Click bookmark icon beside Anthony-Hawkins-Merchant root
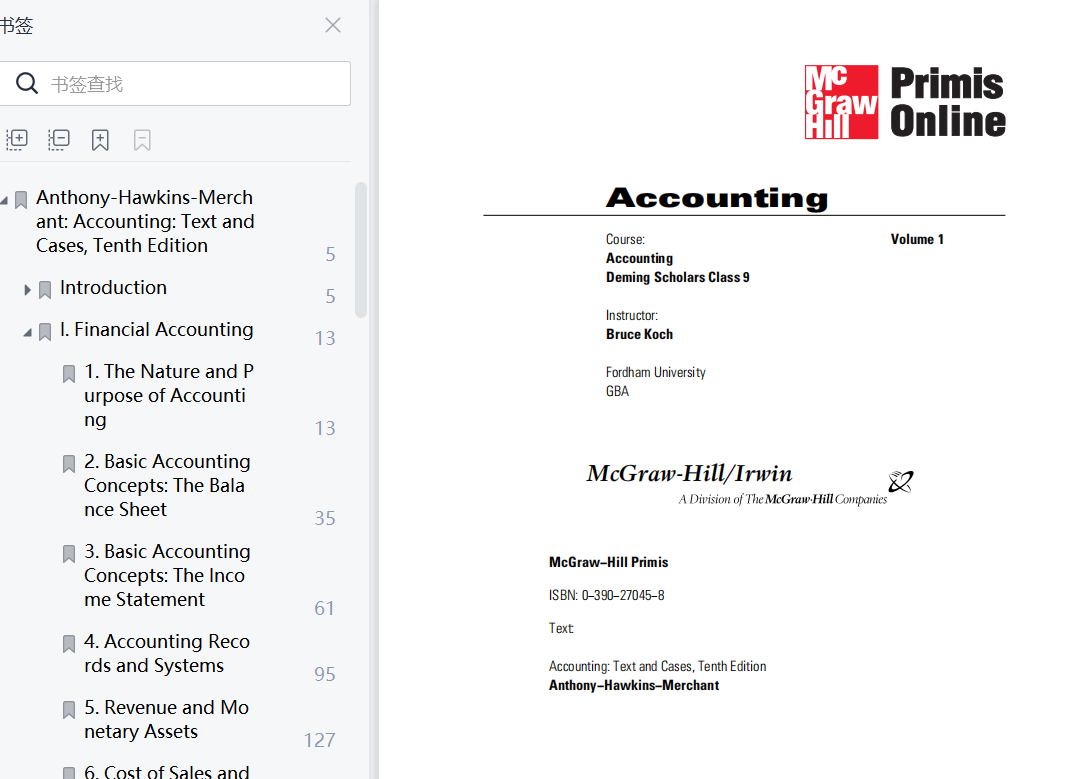This screenshot has height=779, width=1092. point(21,200)
